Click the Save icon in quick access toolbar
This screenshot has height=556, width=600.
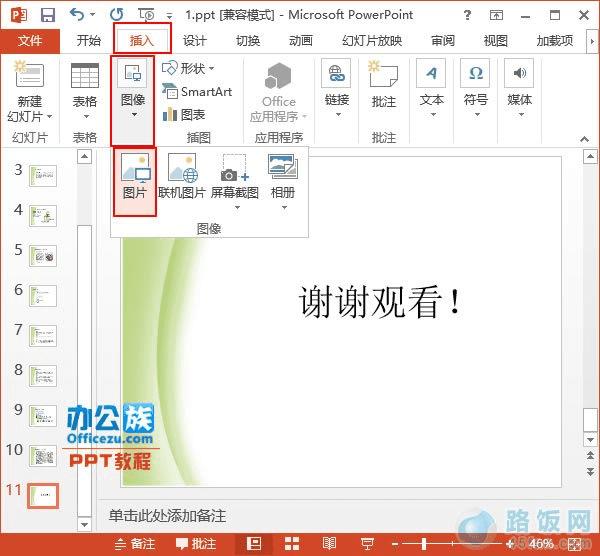48,15
